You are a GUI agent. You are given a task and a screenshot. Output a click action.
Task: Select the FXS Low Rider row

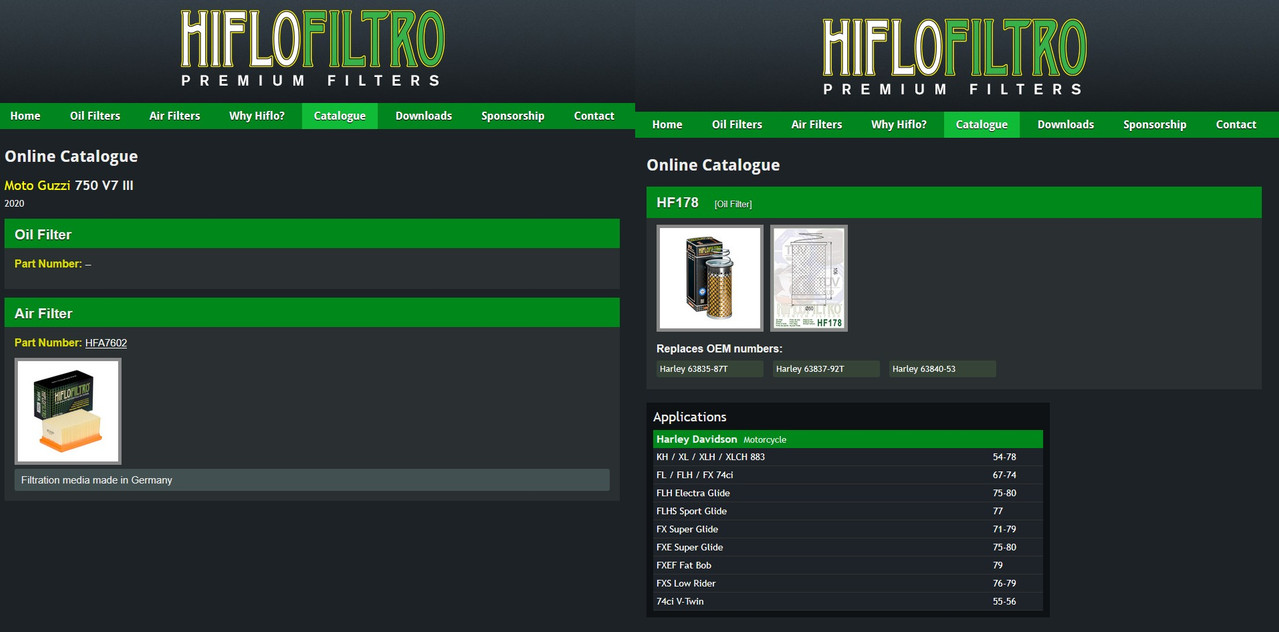coord(848,583)
